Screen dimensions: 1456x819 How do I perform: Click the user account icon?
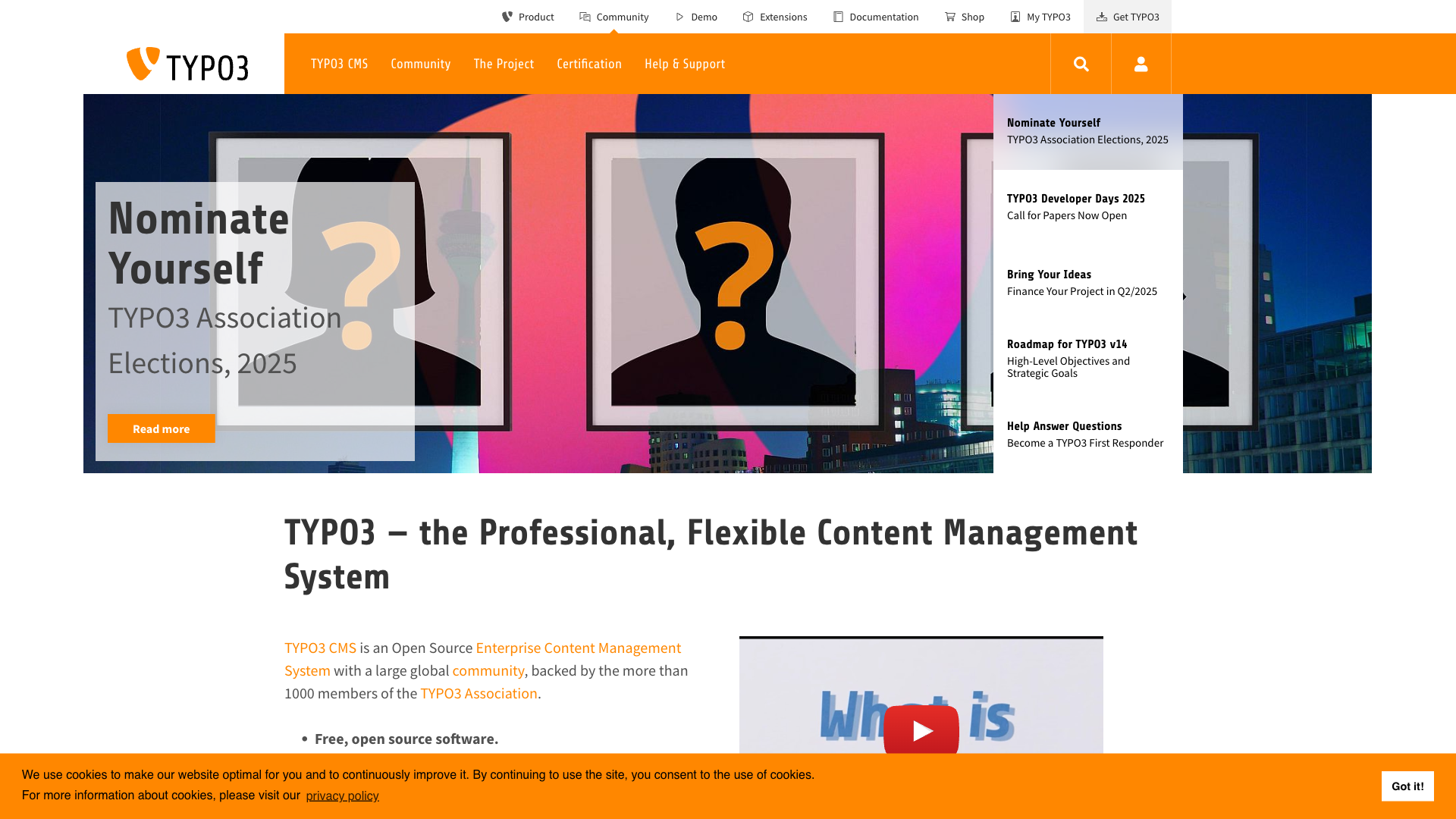point(1141,64)
